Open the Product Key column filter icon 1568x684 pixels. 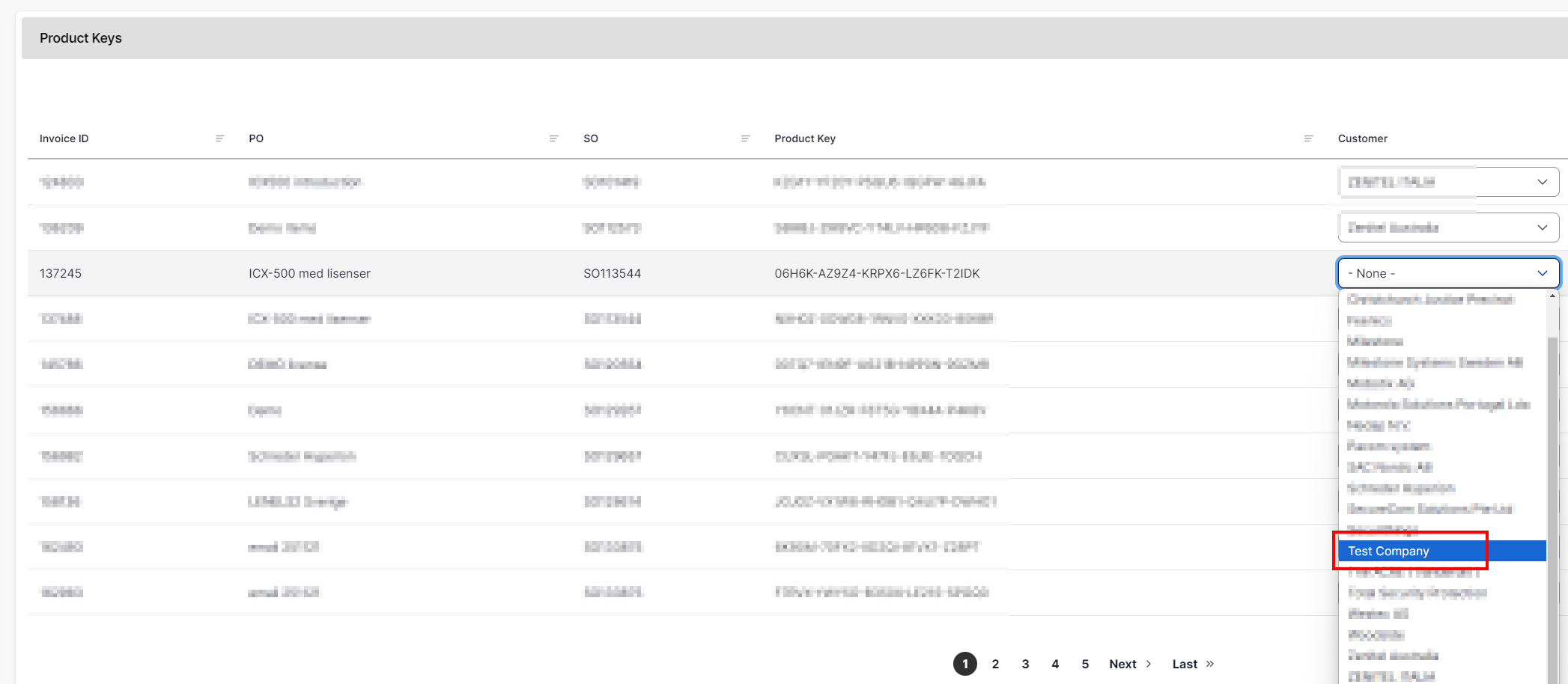pyautogui.click(x=1308, y=138)
